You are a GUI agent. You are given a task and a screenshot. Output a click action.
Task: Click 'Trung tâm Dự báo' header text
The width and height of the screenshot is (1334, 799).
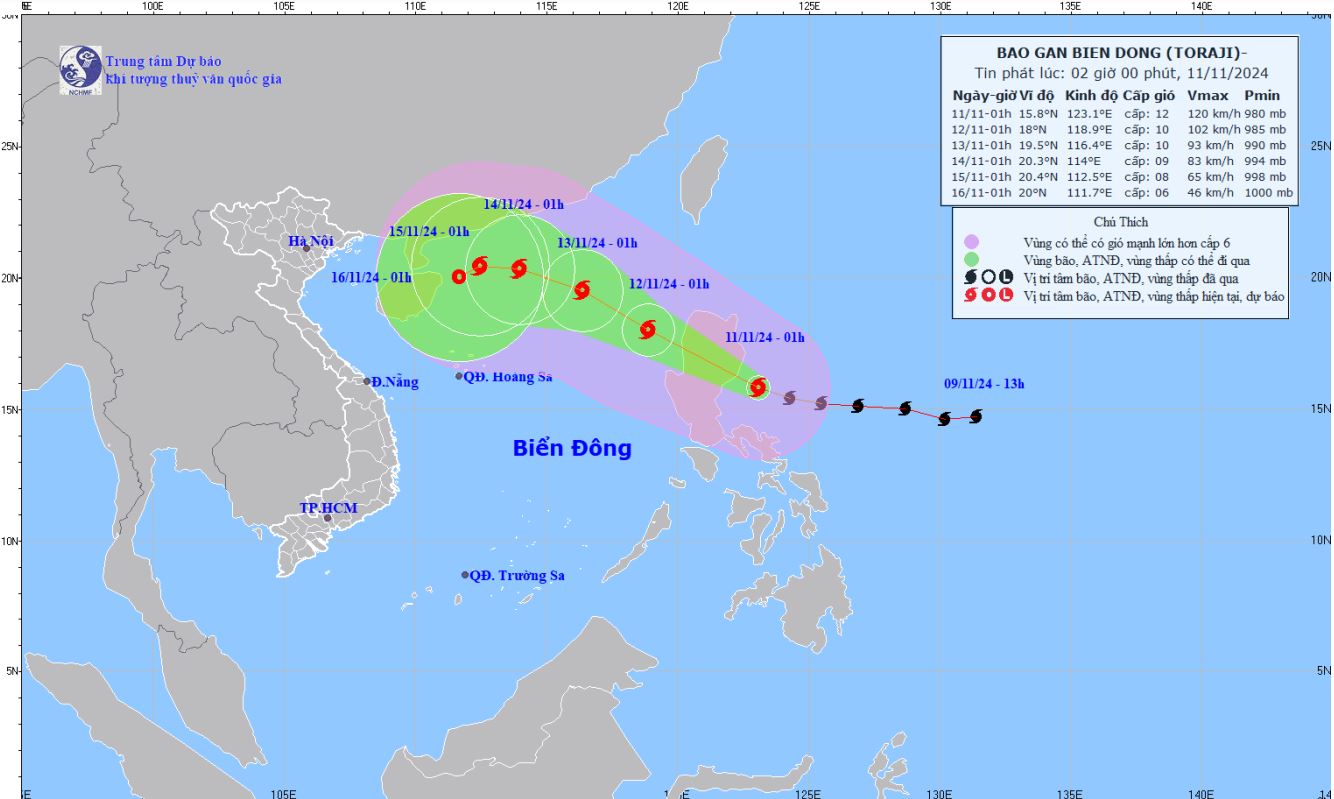(x=163, y=61)
